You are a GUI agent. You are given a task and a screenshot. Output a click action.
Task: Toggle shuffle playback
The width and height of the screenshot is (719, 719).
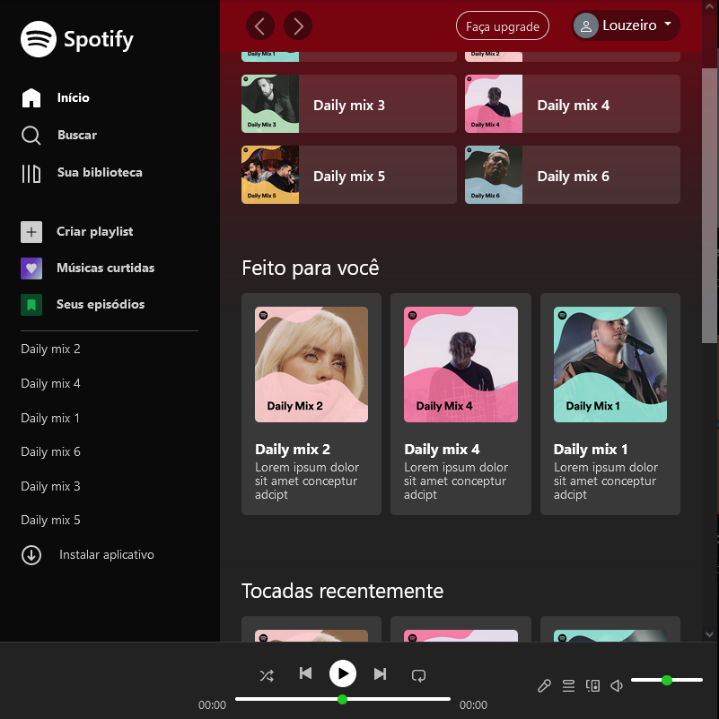point(266,675)
